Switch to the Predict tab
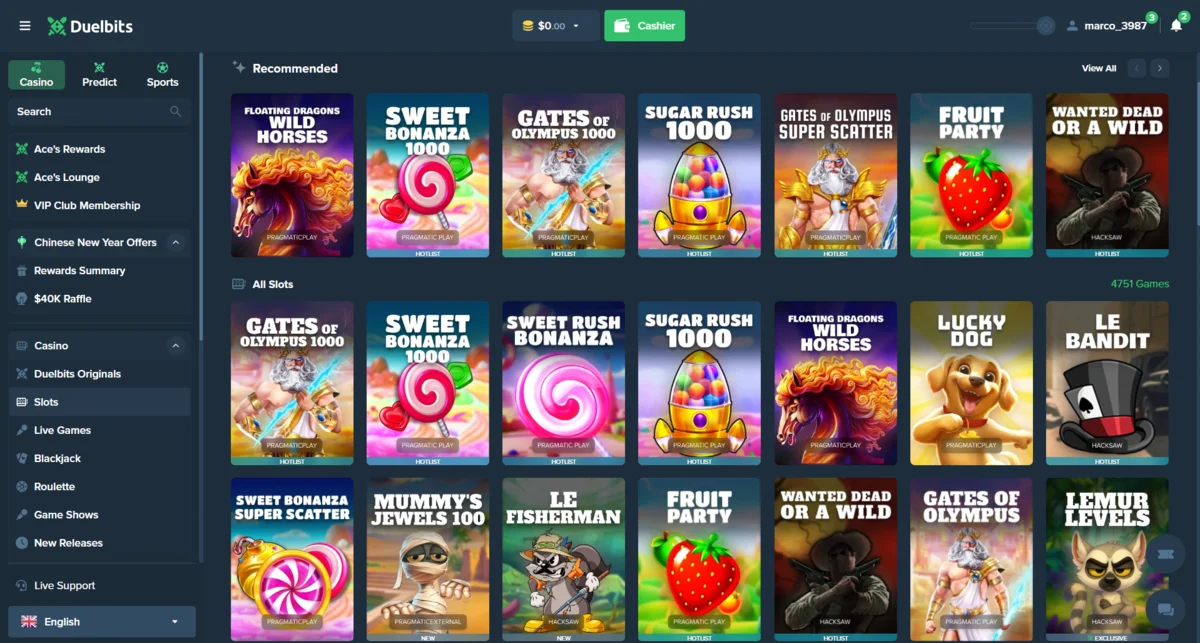 pos(99,75)
